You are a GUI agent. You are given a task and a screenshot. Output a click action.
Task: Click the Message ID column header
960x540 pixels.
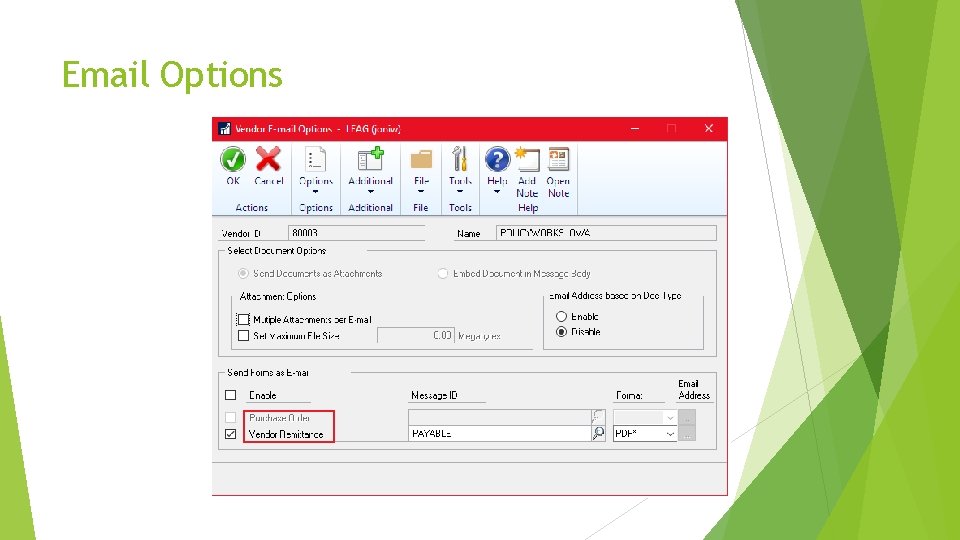point(434,396)
